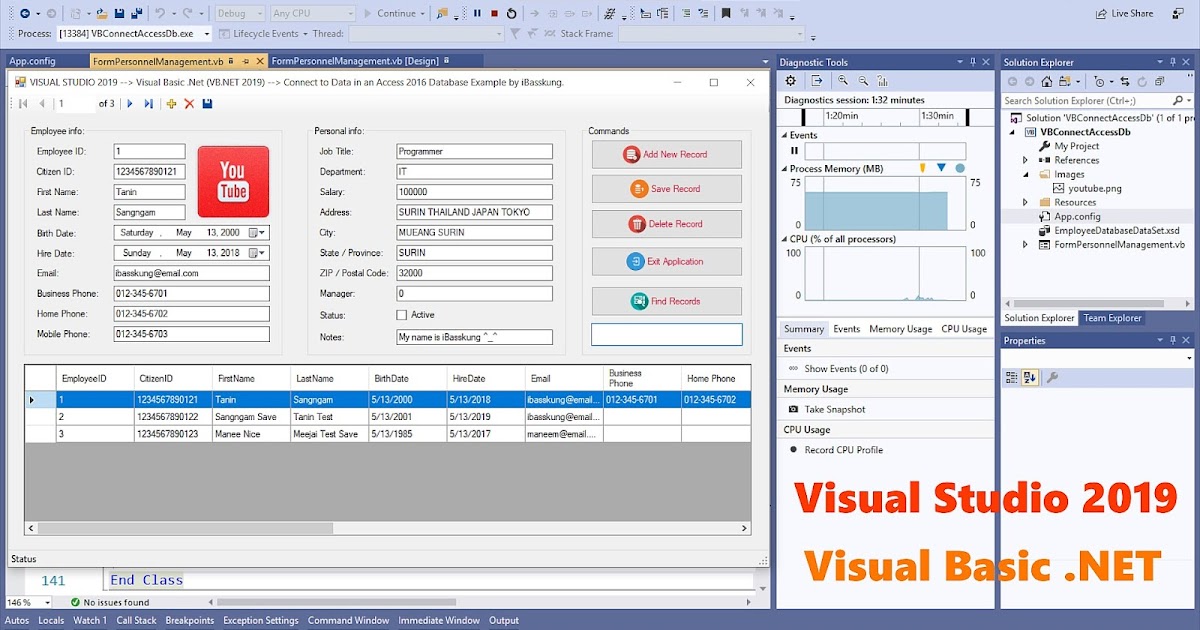Click inside the Employee ID field
This screenshot has width=1200, height=630.
[x=149, y=151]
